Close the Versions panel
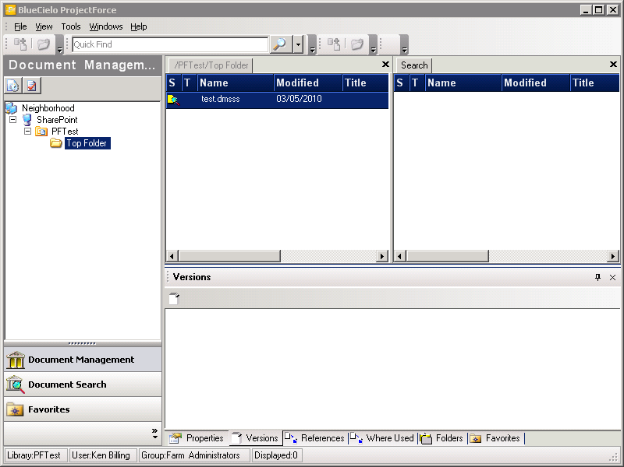624x467 pixels. pyautogui.click(x=613, y=277)
